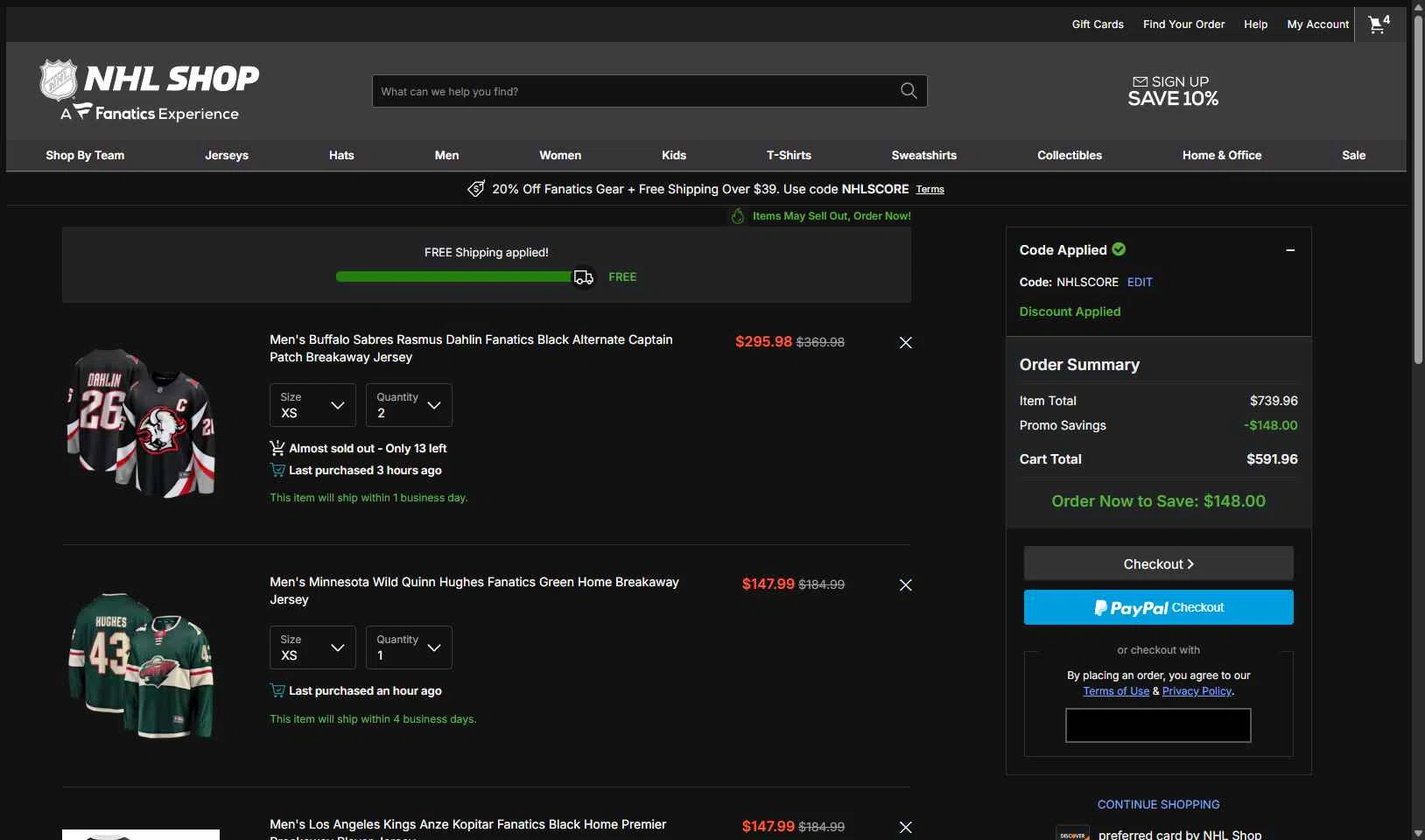The image size is (1425, 840).
Task: Open the Men menu
Action: [x=446, y=155]
